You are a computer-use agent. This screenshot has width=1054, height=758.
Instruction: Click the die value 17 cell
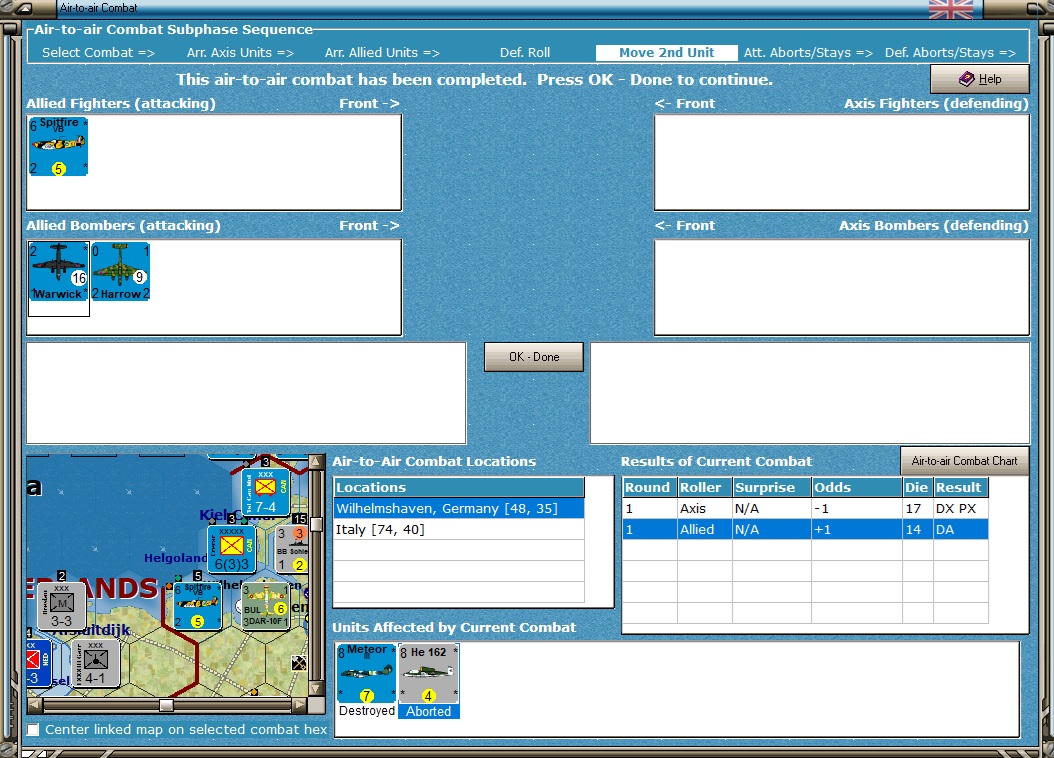click(x=918, y=509)
